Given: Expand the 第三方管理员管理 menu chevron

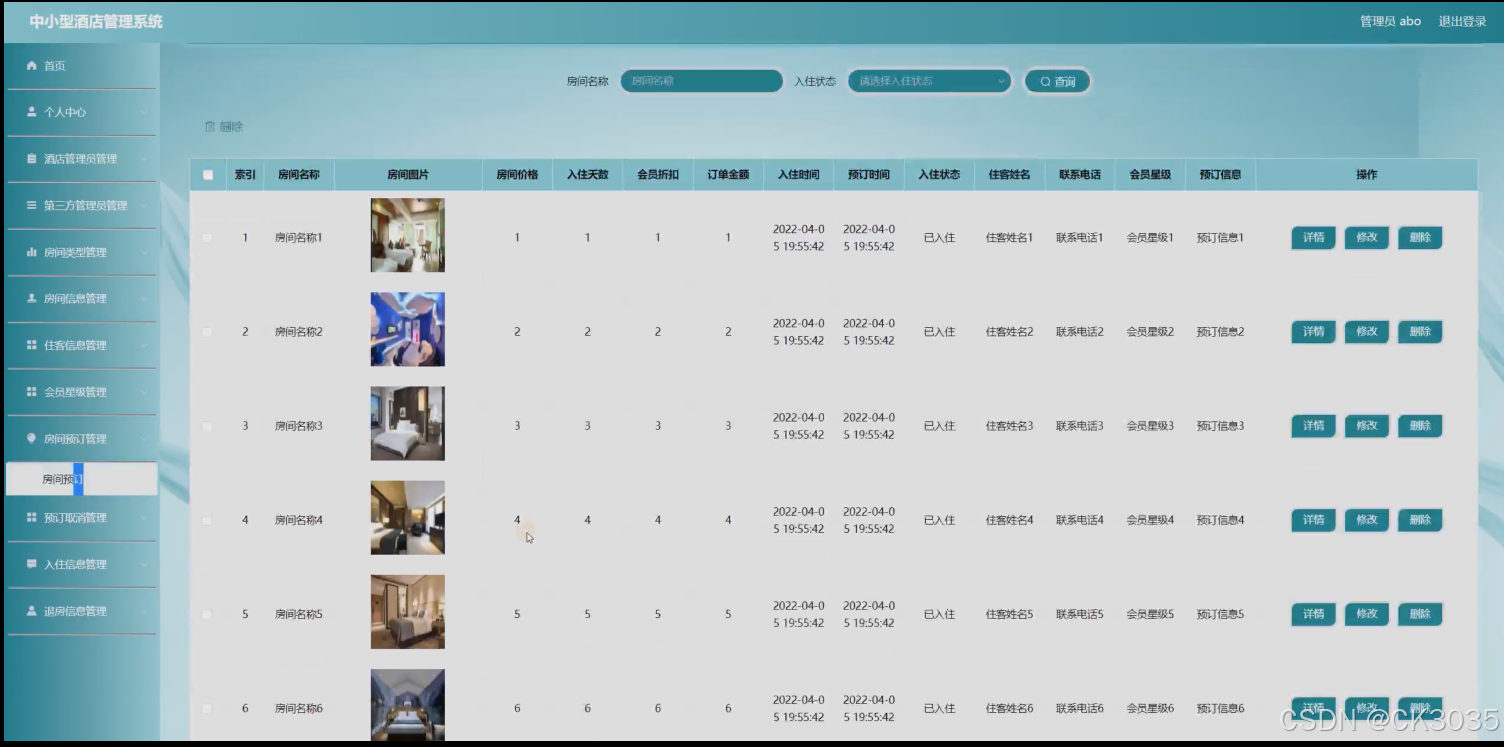Looking at the screenshot, I should [145, 205].
